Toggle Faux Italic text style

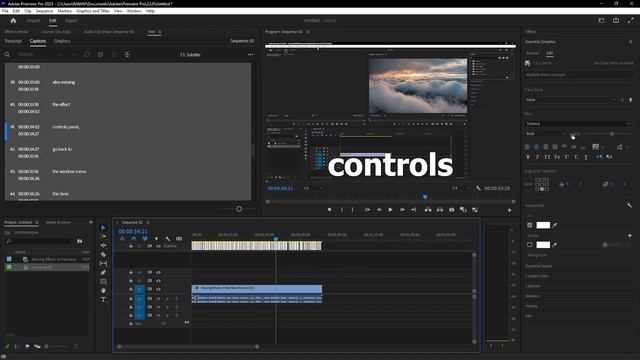tap(538, 157)
